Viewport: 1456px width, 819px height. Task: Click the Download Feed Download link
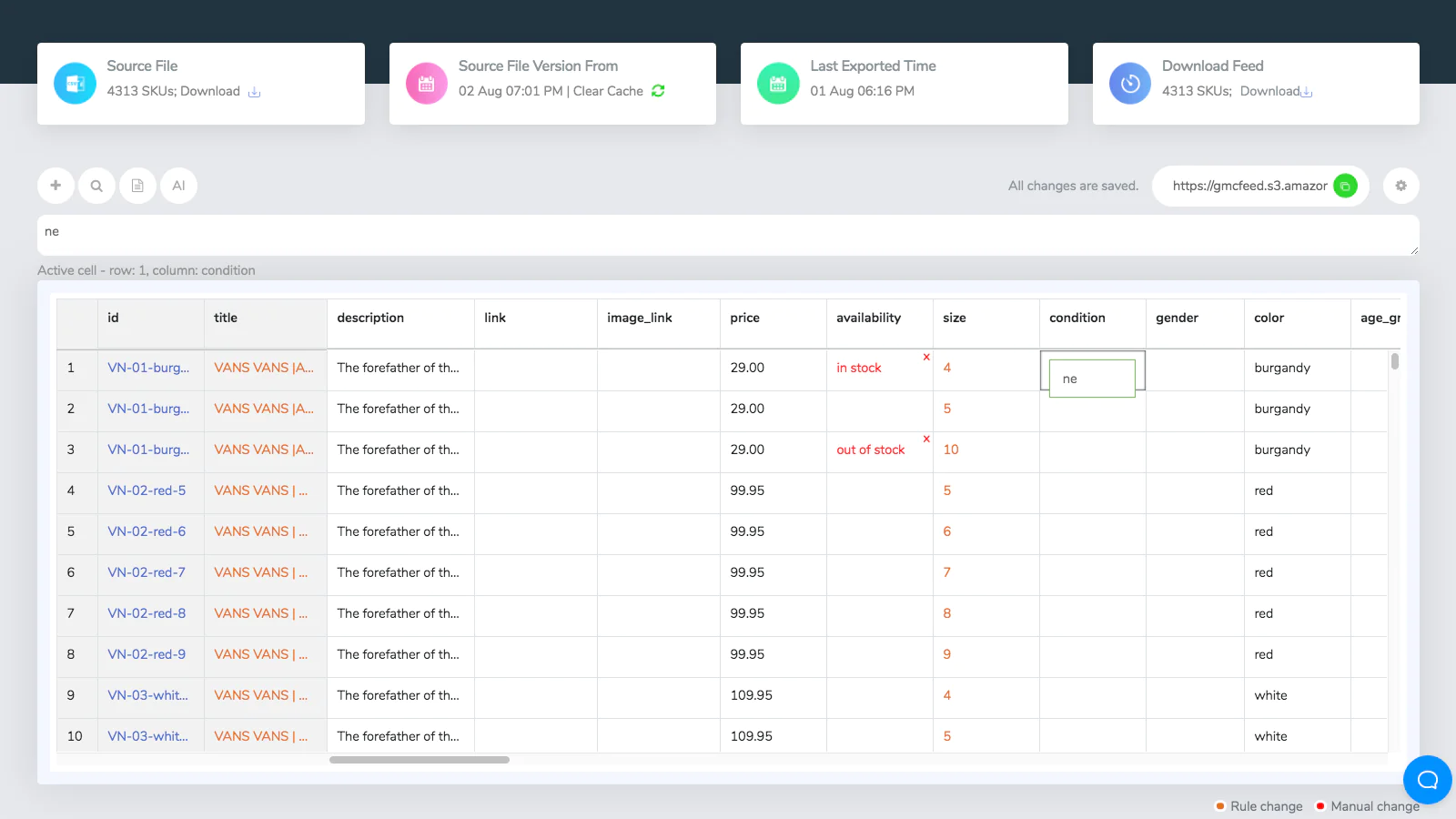[x=1269, y=91]
